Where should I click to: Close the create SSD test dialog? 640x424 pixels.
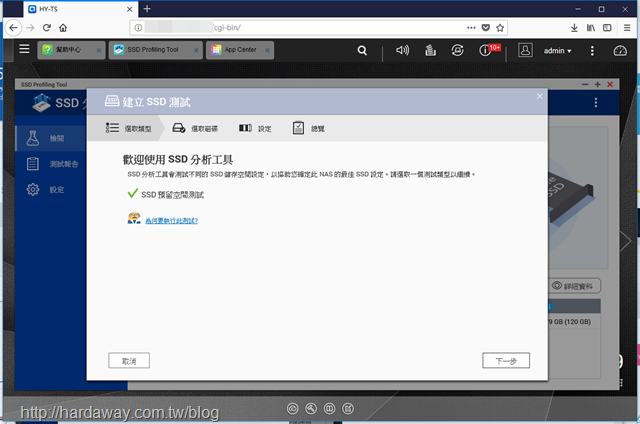click(x=540, y=96)
